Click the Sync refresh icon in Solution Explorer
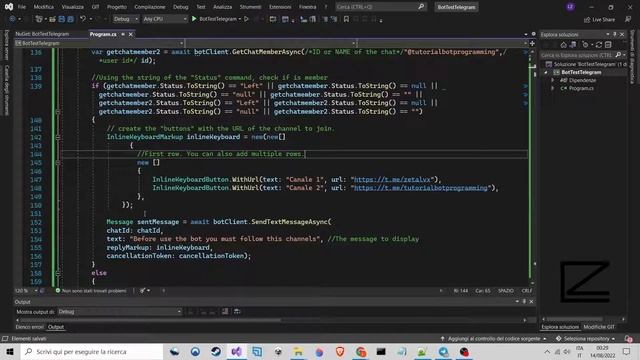 (599, 44)
